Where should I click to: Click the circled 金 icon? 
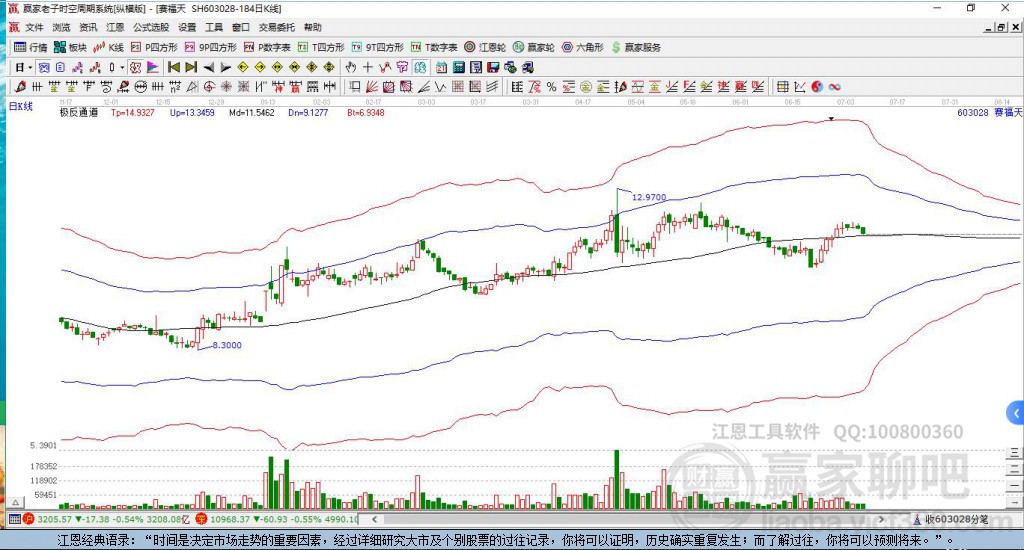click(x=586, y=86)
